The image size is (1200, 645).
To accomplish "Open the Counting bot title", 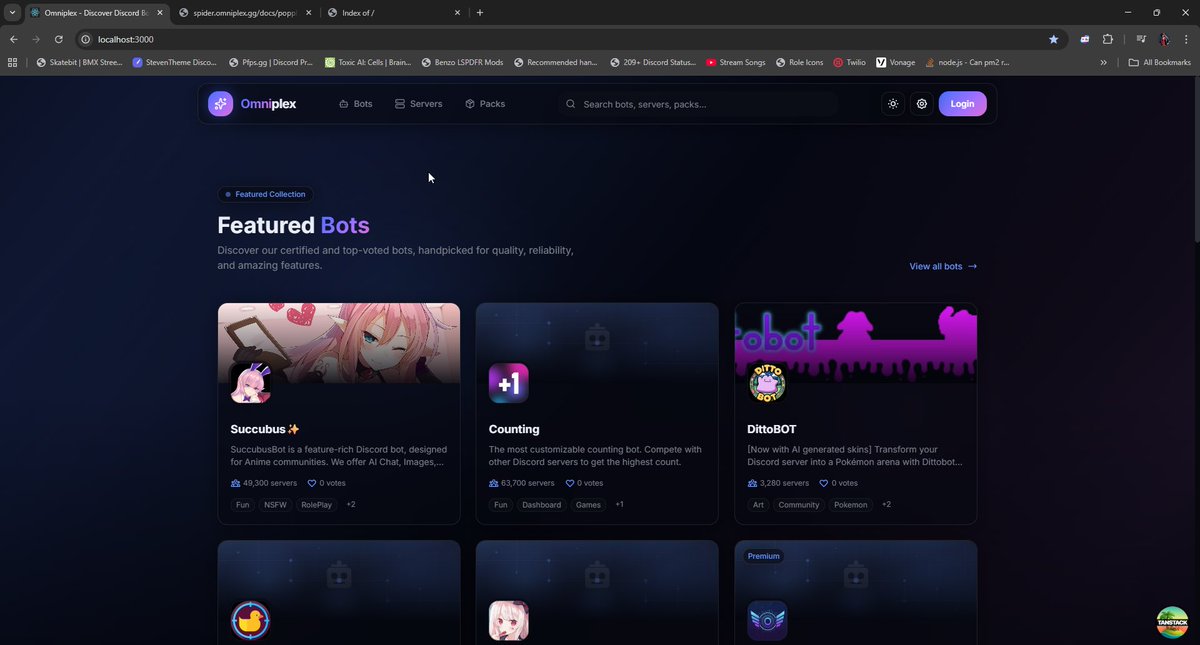I will tap(514, 429).
